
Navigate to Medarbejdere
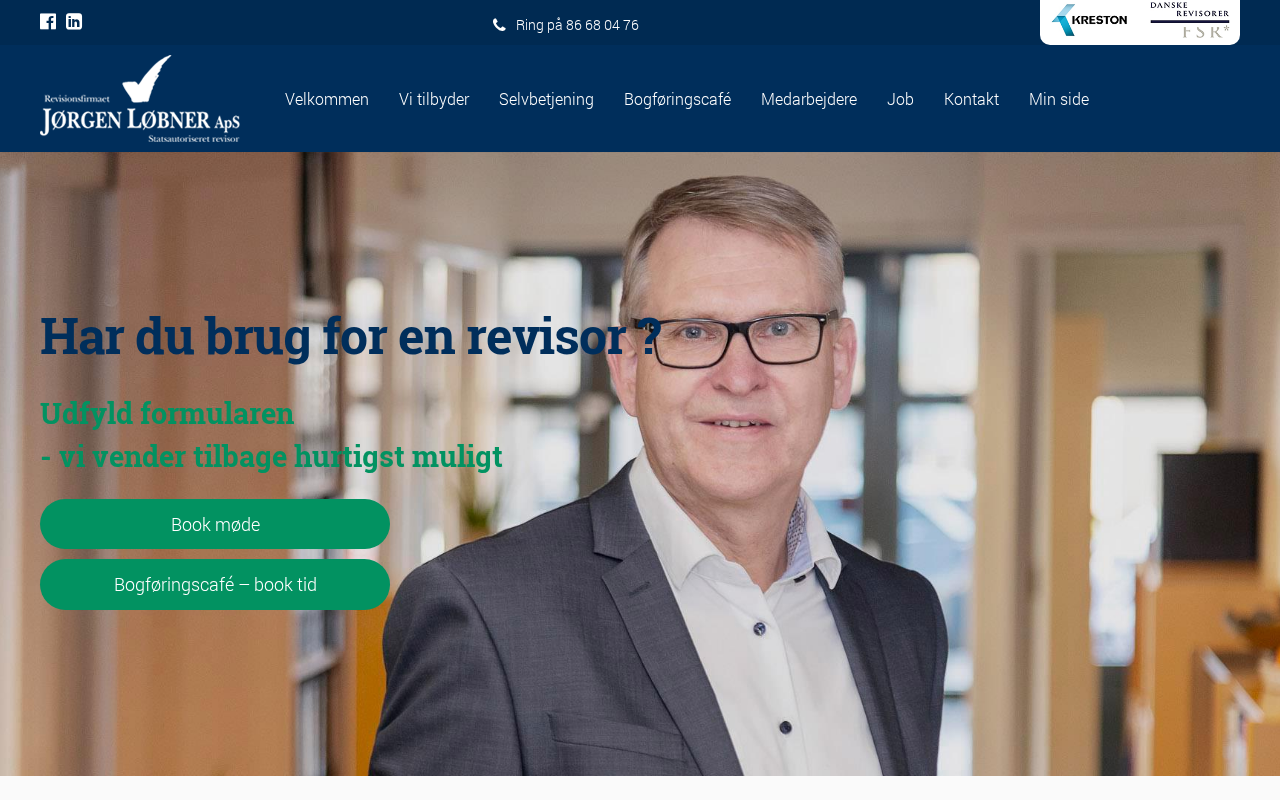pos(809,99)
